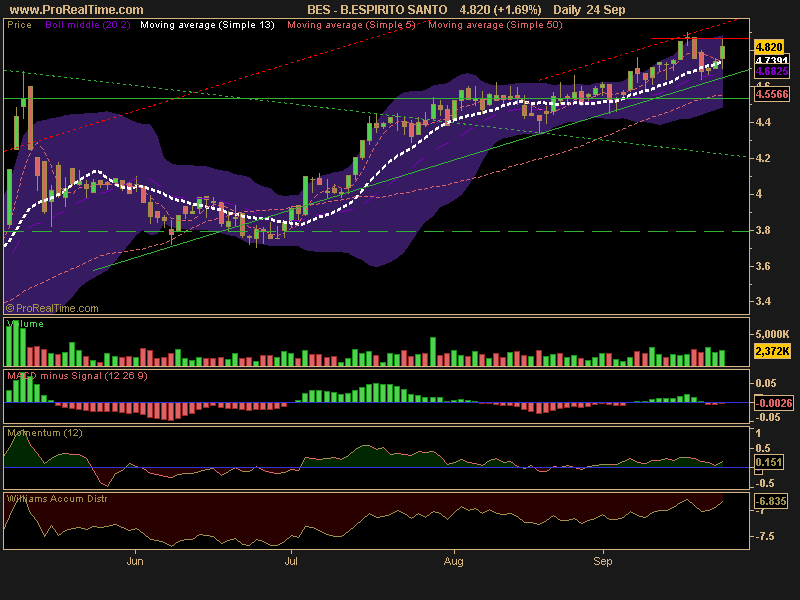Select the Moving average (Simple 50) legend
800x600 pixels.
tap(495, 25)
